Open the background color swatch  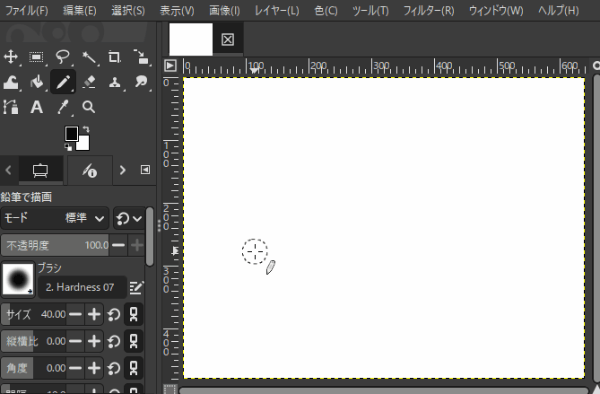click(x=83, y=144)
